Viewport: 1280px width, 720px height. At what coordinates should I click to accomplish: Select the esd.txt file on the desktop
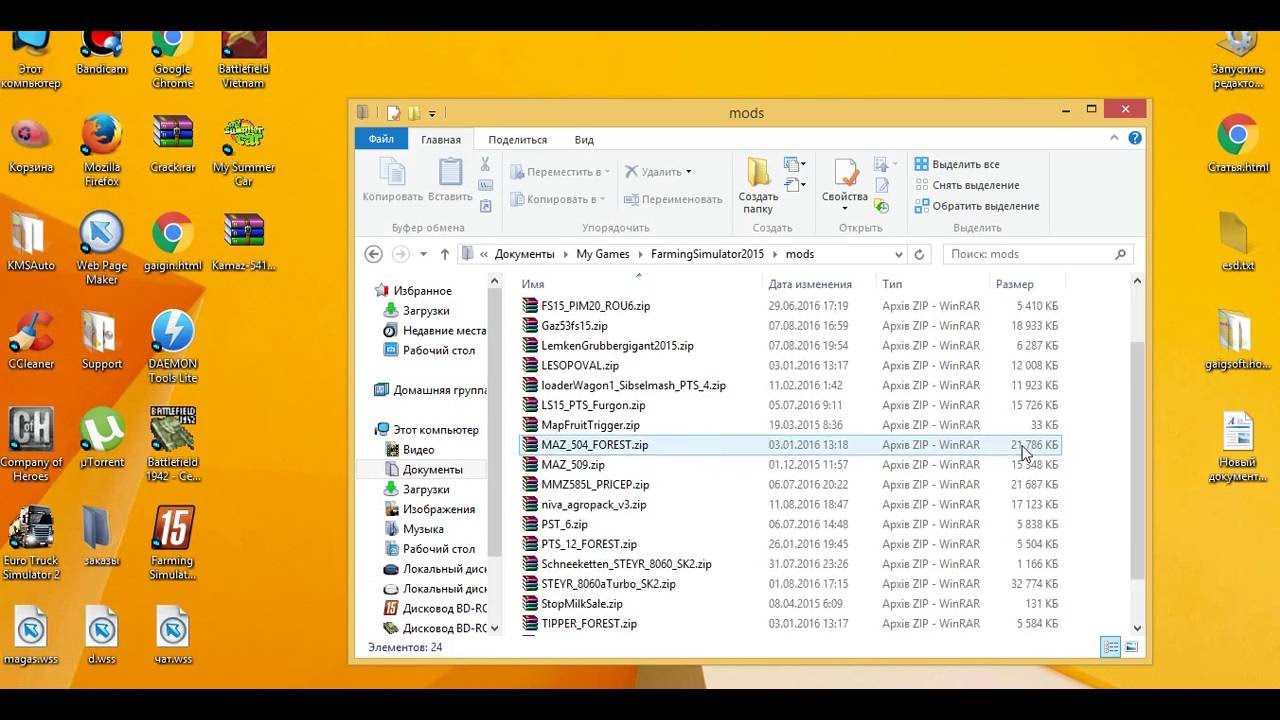point(1238,242)
